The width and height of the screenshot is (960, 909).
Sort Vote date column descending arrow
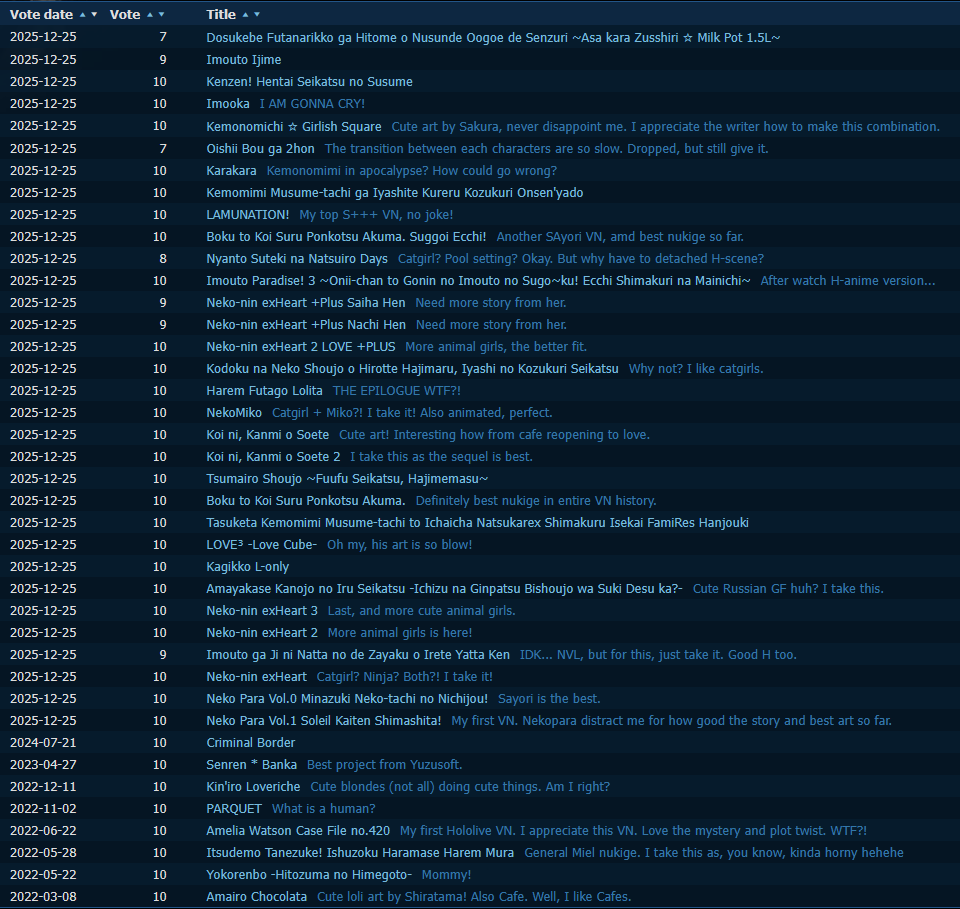94,14
